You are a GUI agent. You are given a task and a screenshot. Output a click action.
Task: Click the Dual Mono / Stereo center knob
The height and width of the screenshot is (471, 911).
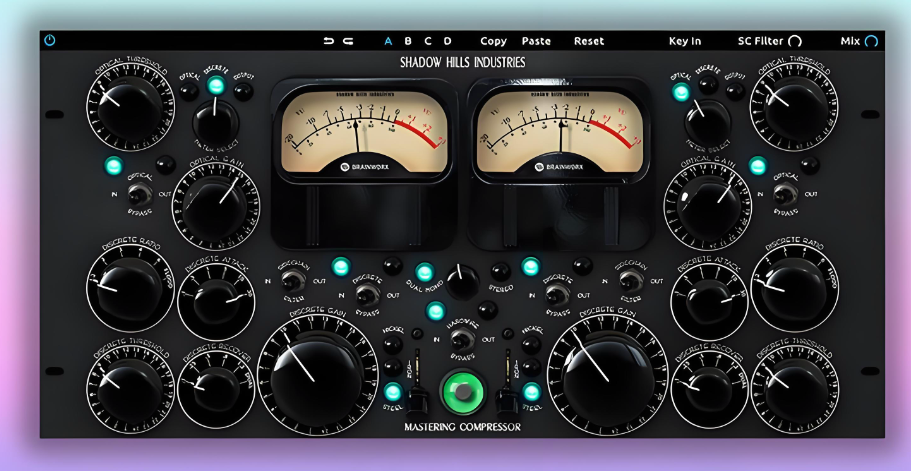(462, 282)
